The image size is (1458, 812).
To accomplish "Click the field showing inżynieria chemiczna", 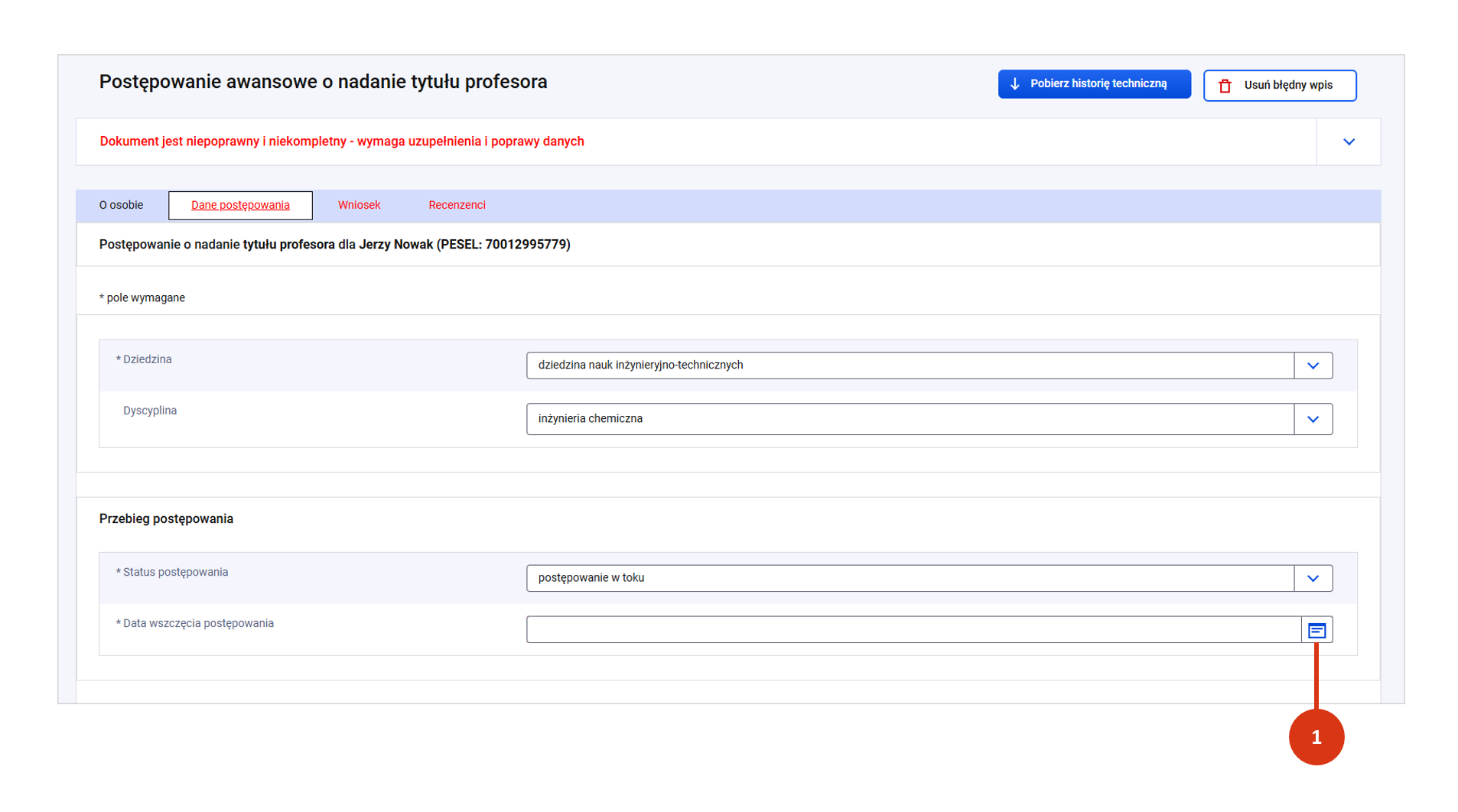I will click(x=910, y=419).
